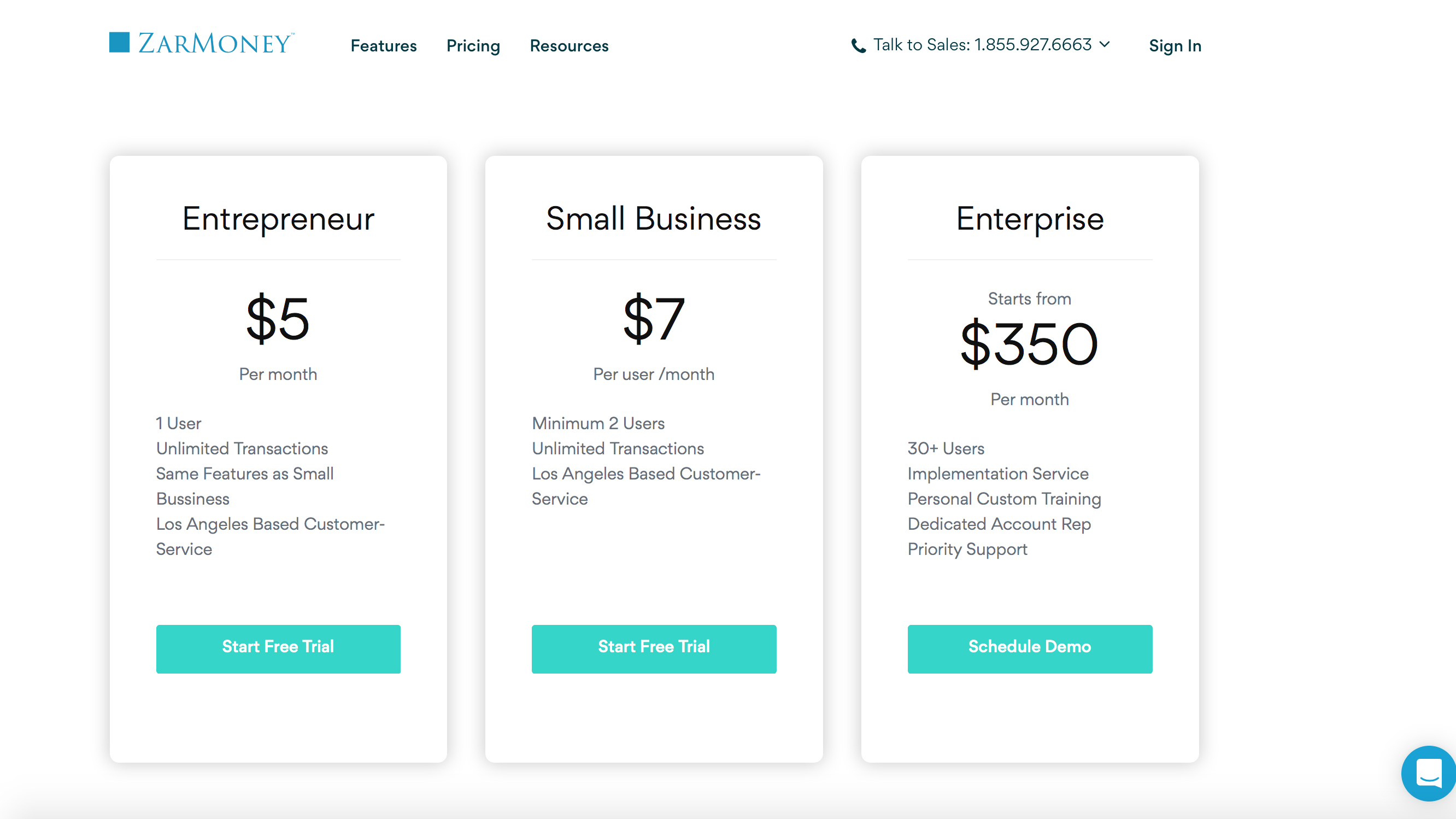Click the Enterprise plan heading
Viewport: 1456px width, 819px height.
[1029, 219]
